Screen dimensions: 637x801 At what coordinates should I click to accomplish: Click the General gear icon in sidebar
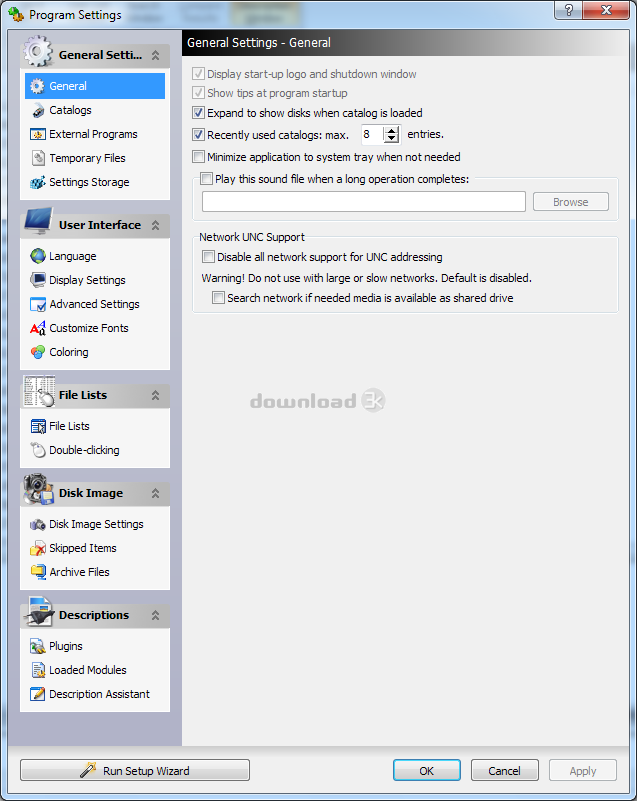click(x=37, y=86)
